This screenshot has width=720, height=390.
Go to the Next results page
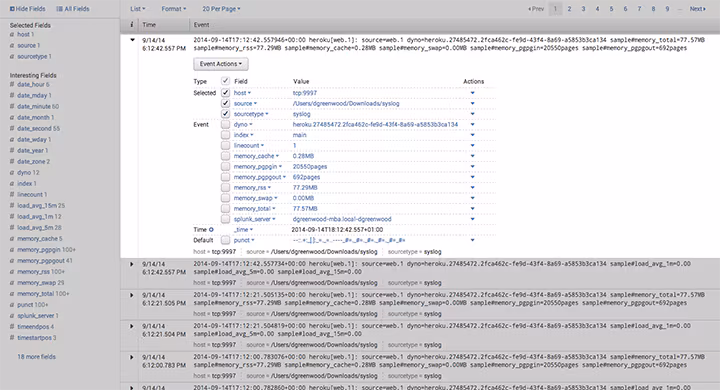(698, 9)
